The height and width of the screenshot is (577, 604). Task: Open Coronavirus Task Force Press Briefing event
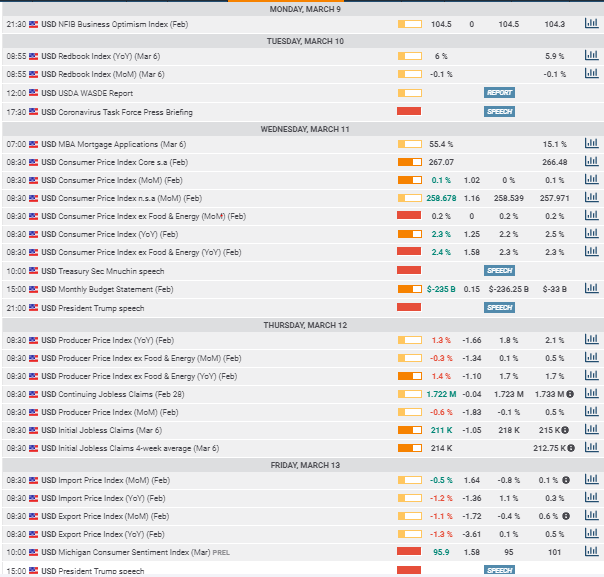pos(117,112)
